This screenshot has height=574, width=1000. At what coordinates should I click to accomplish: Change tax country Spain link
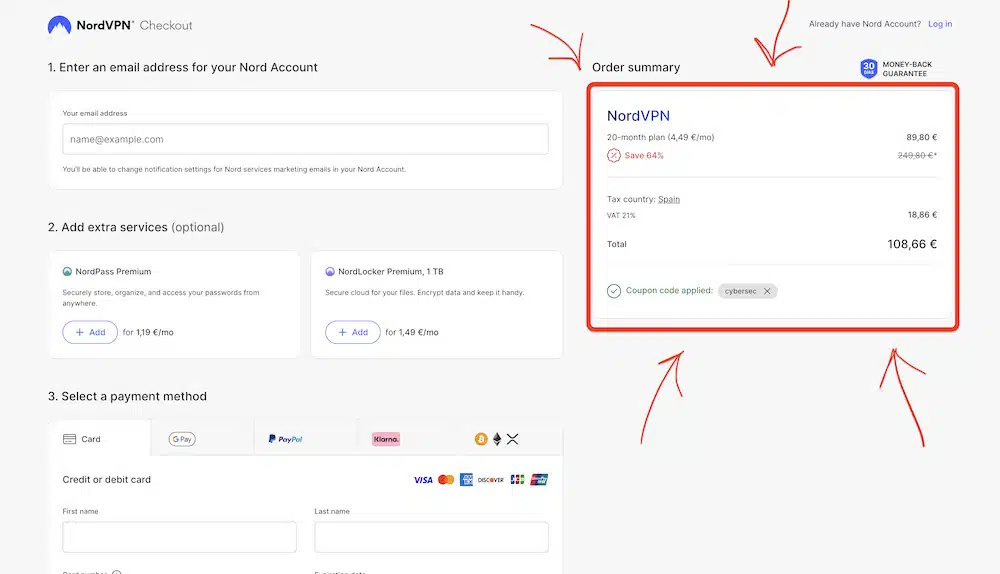pos(669,199)
